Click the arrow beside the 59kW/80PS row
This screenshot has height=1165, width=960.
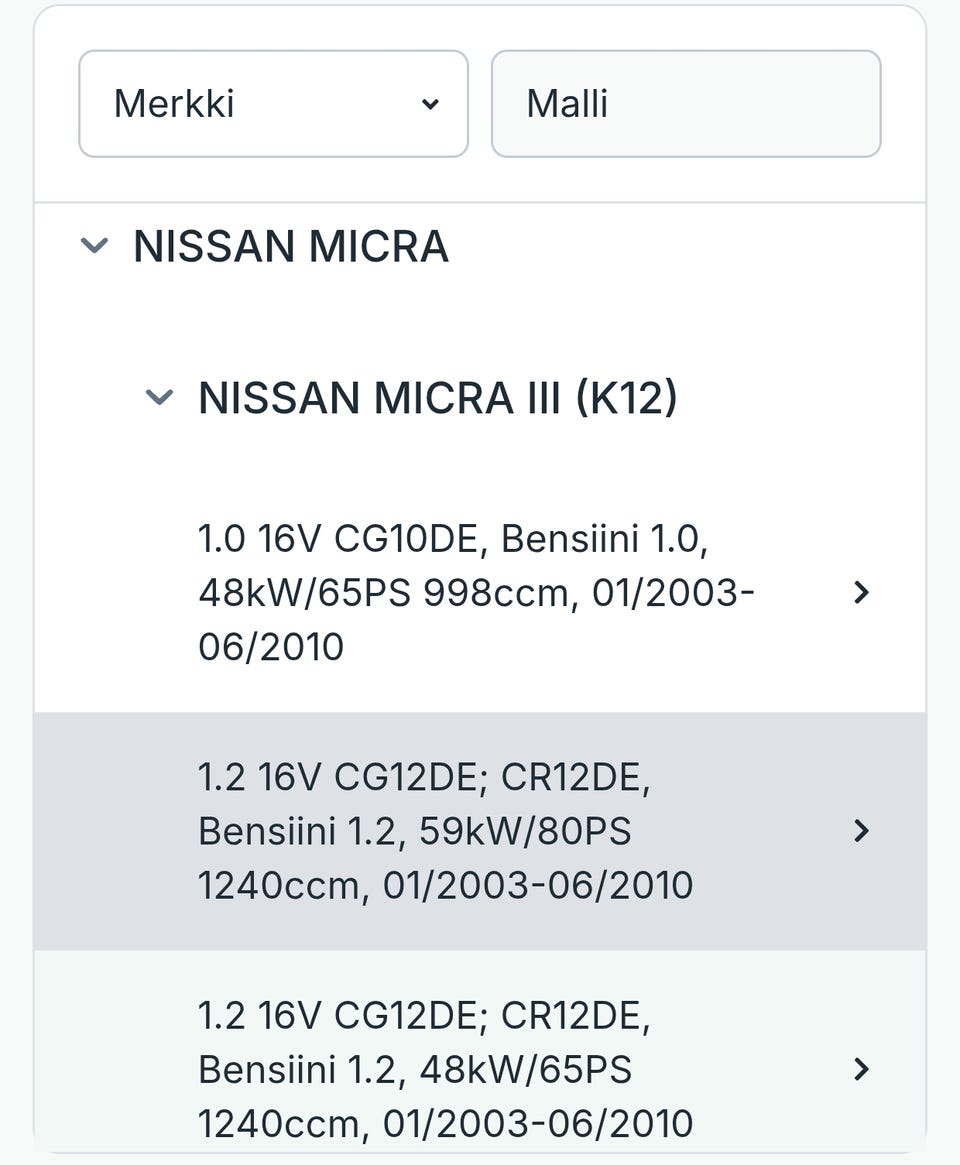[x=861, y=831]
